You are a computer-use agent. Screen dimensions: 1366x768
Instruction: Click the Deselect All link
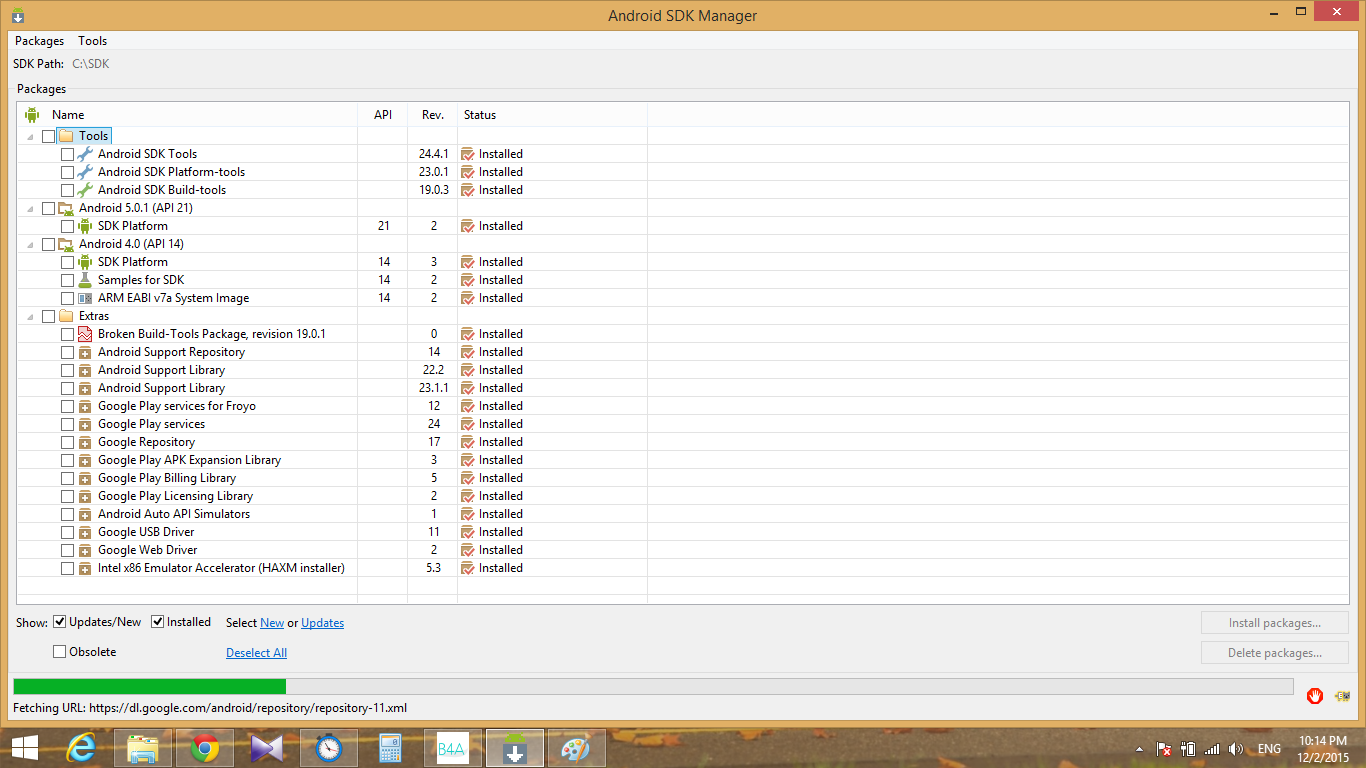tap(256, 653)
